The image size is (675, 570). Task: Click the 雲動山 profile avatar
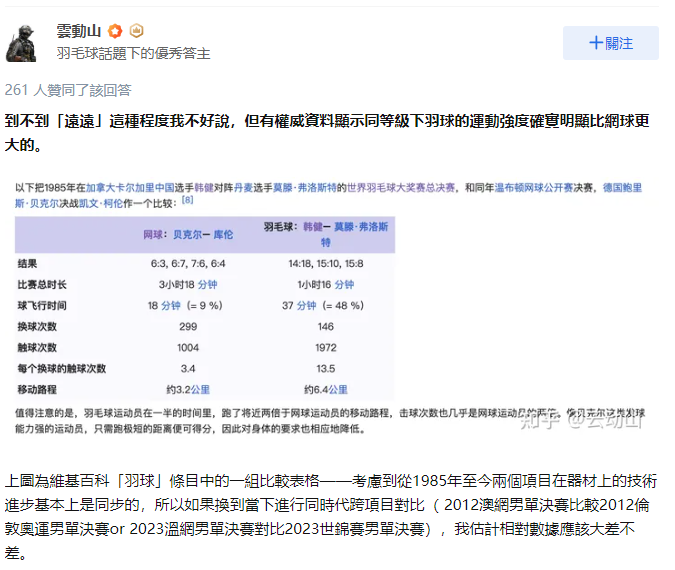[23, 42]
